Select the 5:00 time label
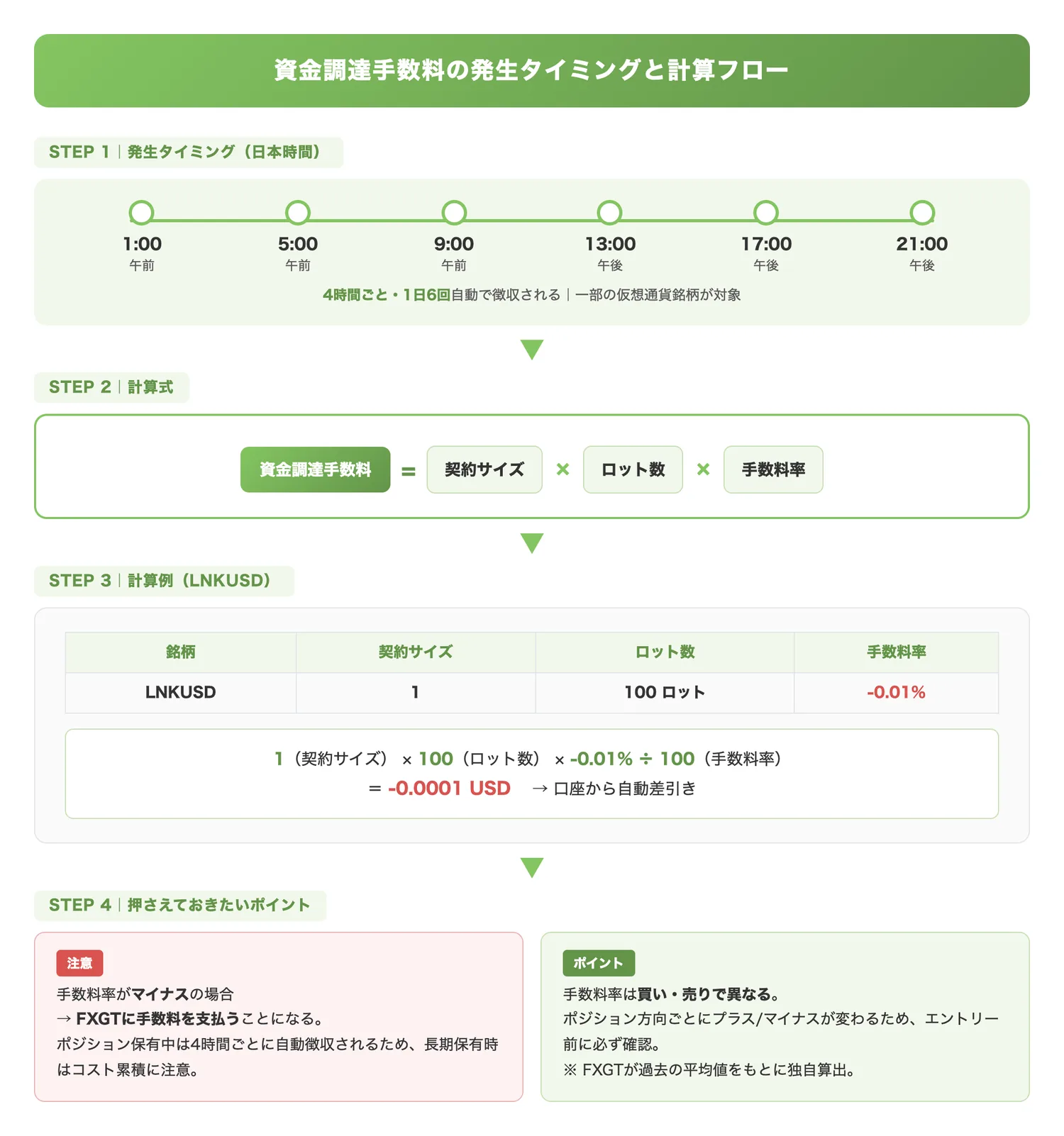This screenshot has height=1136, width=1064. pyautogui.click(x=298, y=244)
